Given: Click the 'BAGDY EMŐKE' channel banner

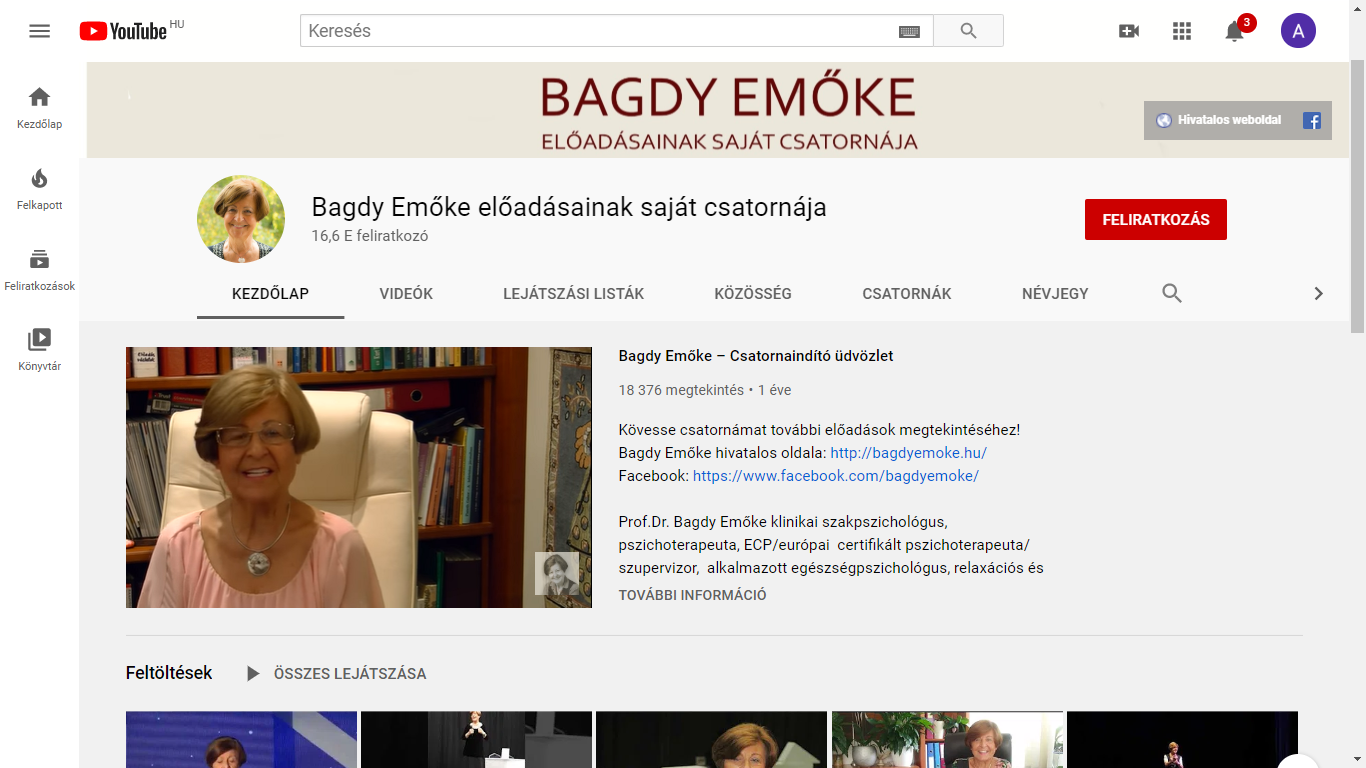Looking at the screenshot, I should point(716,110).
